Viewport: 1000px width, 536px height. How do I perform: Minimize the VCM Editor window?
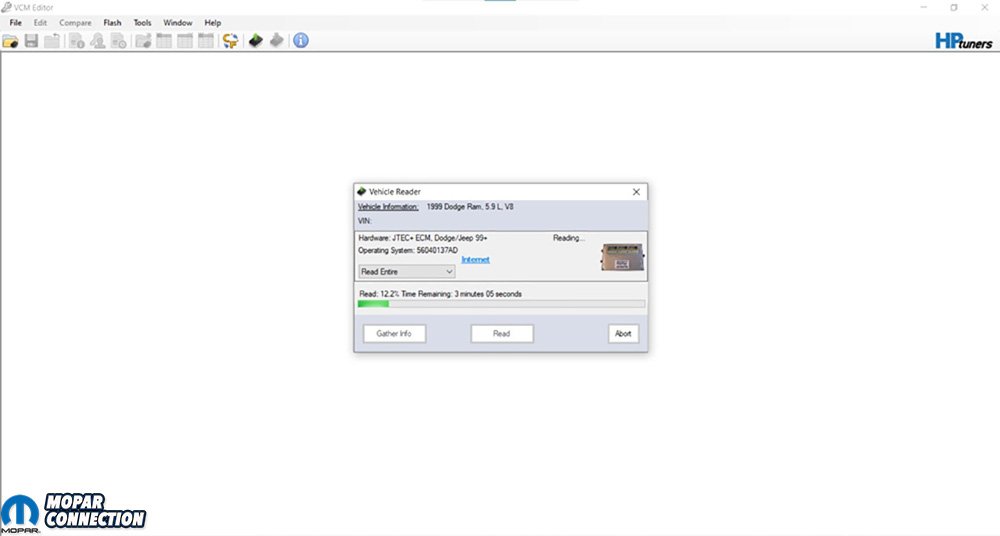pyautogui.click(x=923, y=7)
